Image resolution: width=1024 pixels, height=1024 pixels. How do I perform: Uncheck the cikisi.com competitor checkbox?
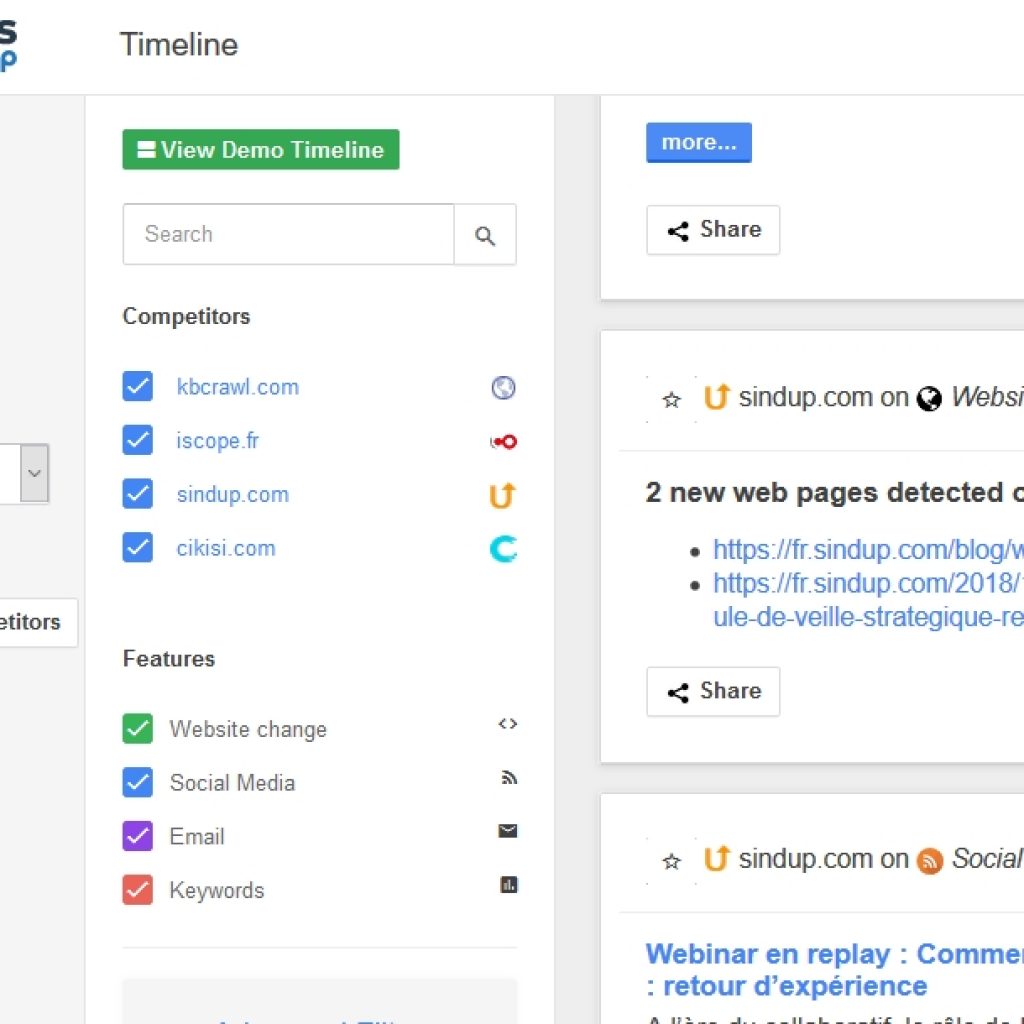pos(138,547)
